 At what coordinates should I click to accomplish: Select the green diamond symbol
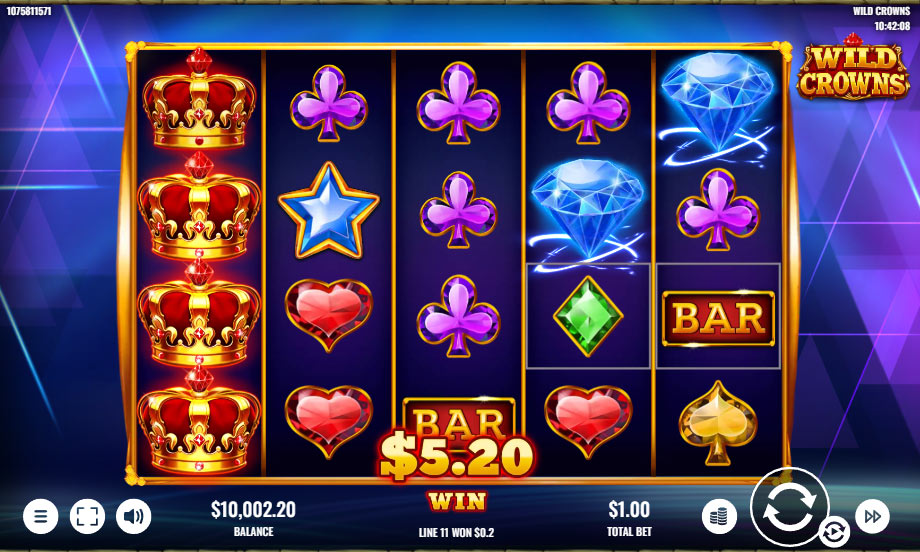(x=588, y=316)
